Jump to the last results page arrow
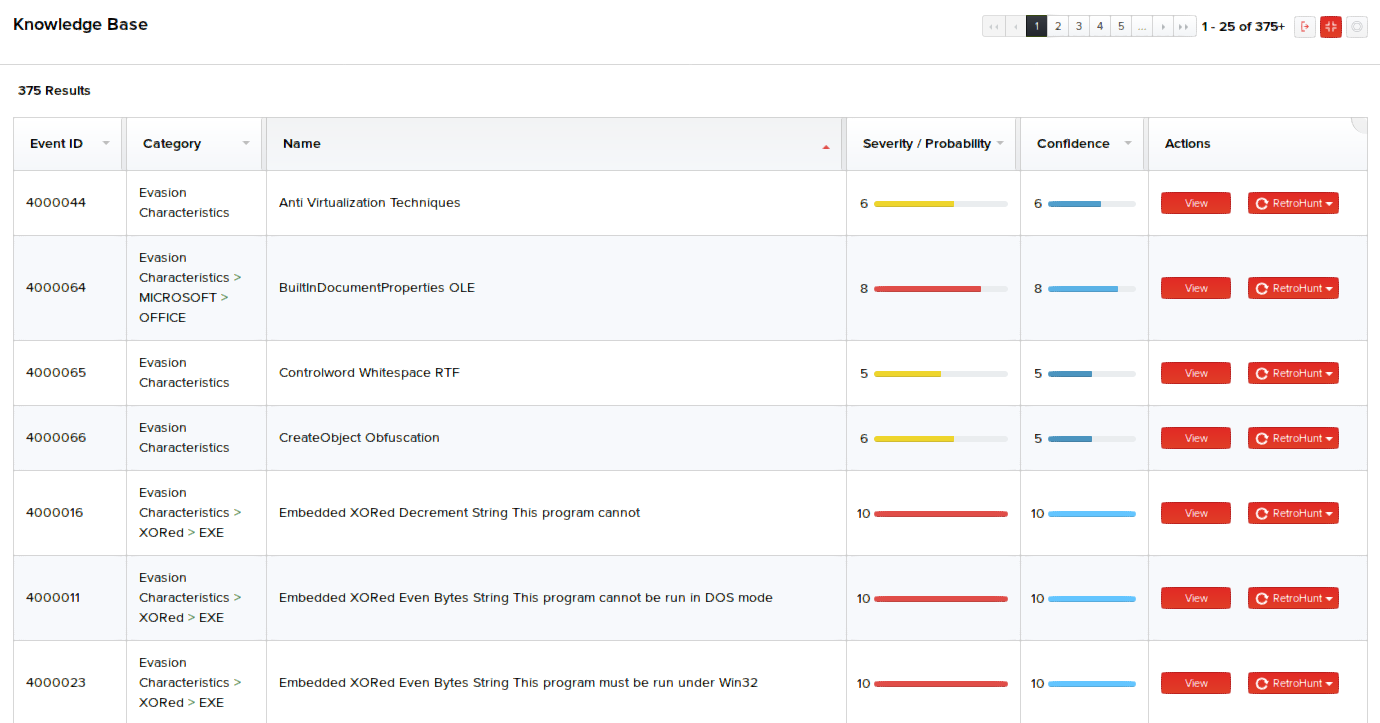The image size is (1380, 723). [1185, 27]
